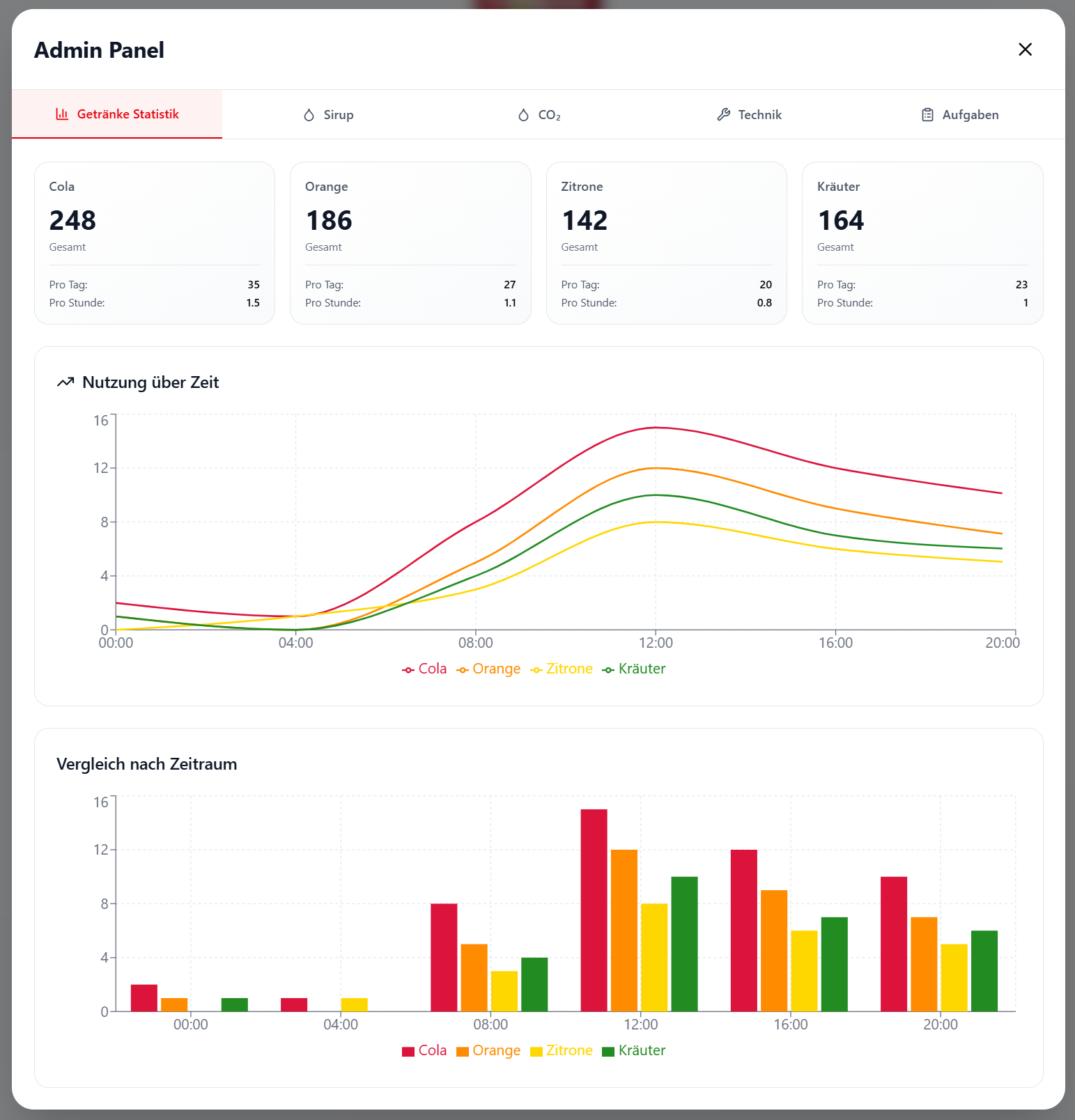This screenshot has width=1075, height=1120.
Task: Switch to the CO₂ tab
Action: [x=539, y=114]
